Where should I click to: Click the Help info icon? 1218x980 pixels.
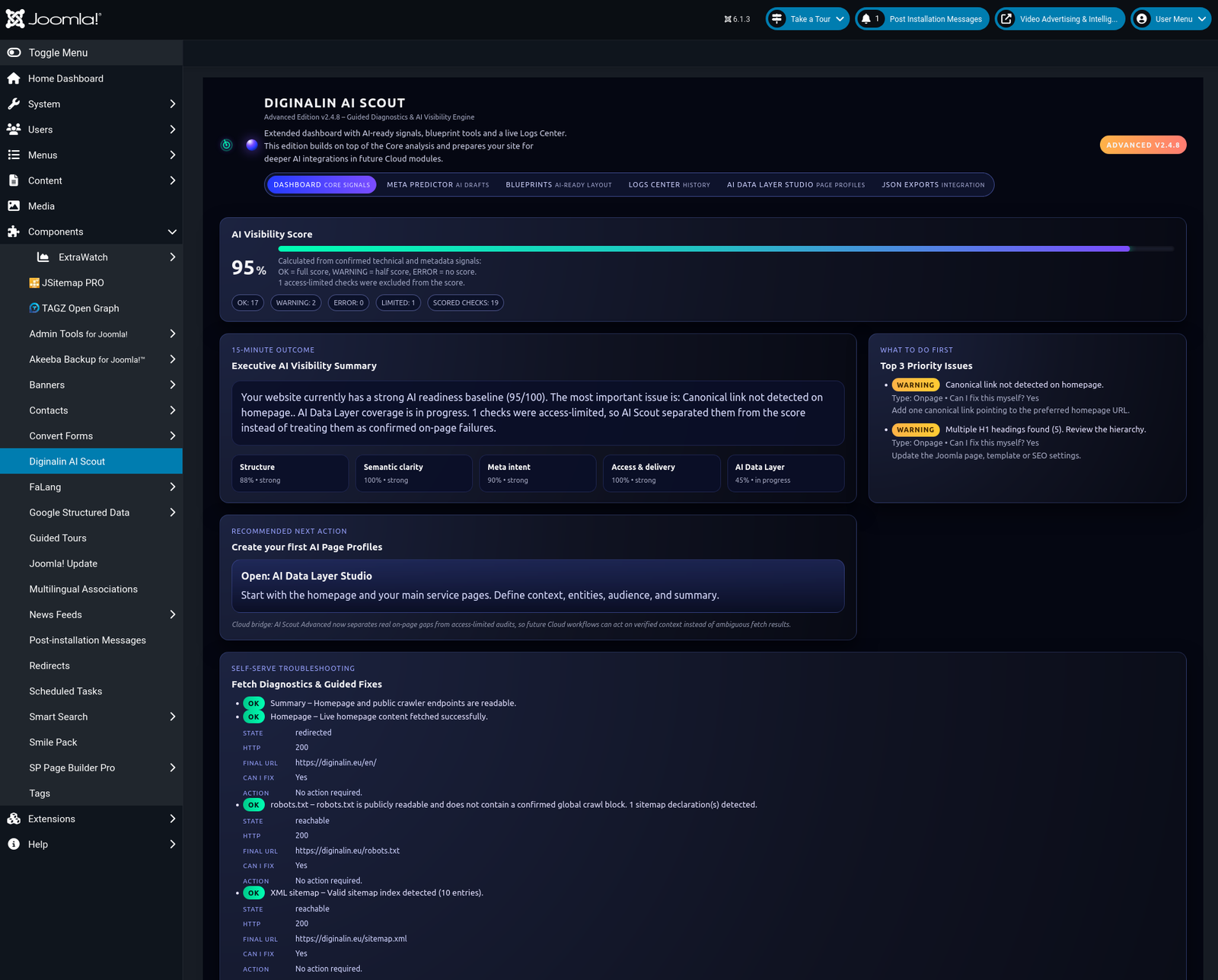[14, 844]
